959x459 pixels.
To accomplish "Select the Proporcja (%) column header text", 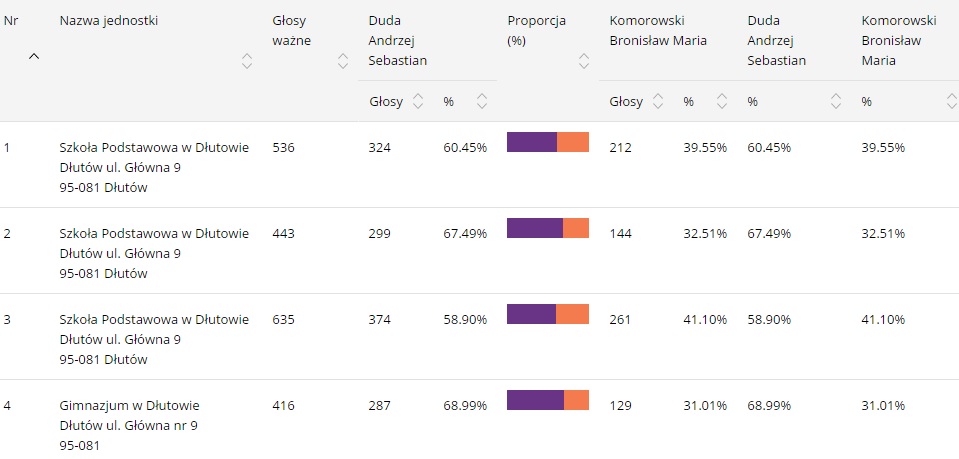I will pos(536,31).
